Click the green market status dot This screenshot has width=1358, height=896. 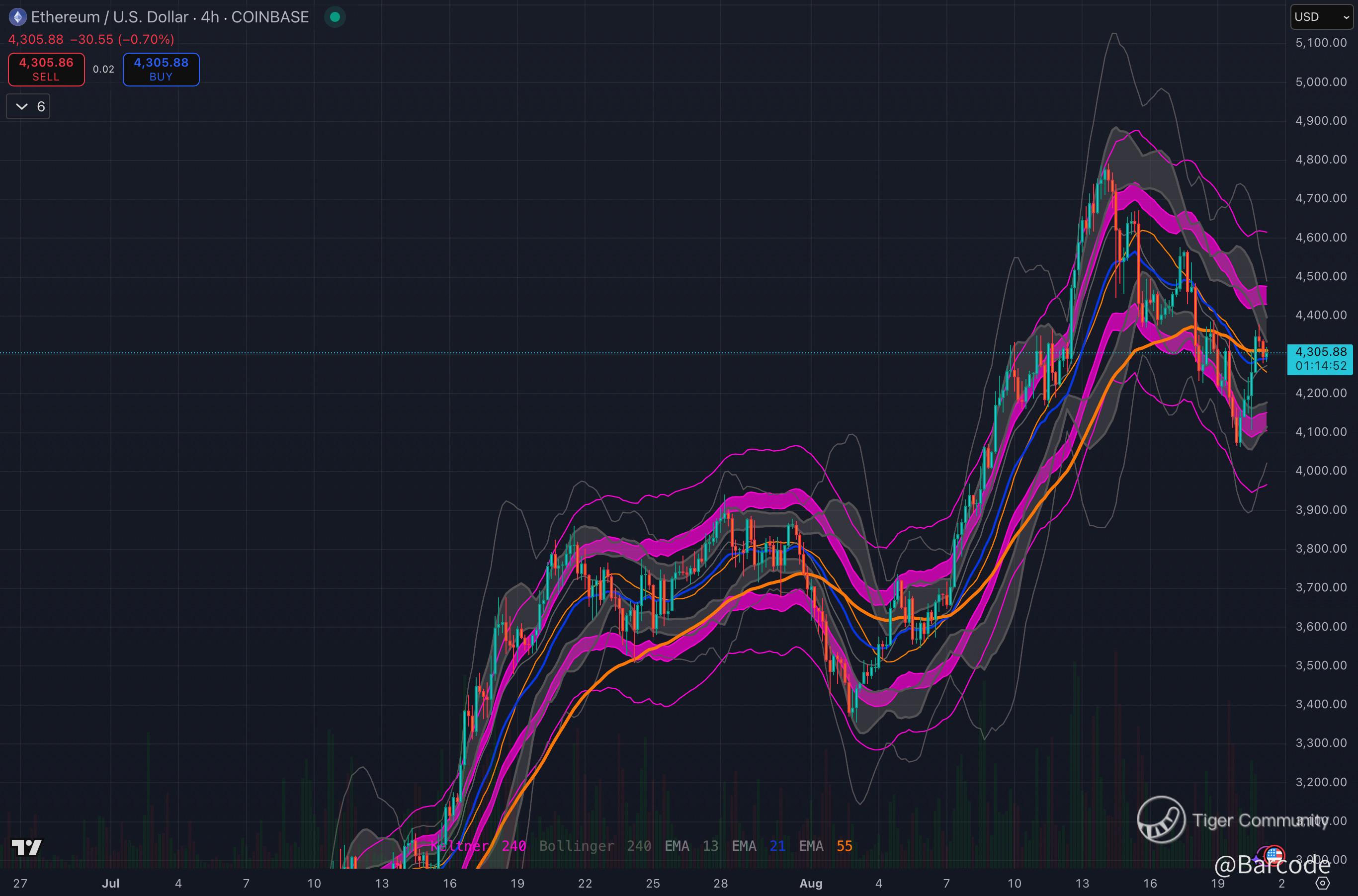tap(335, 17)
